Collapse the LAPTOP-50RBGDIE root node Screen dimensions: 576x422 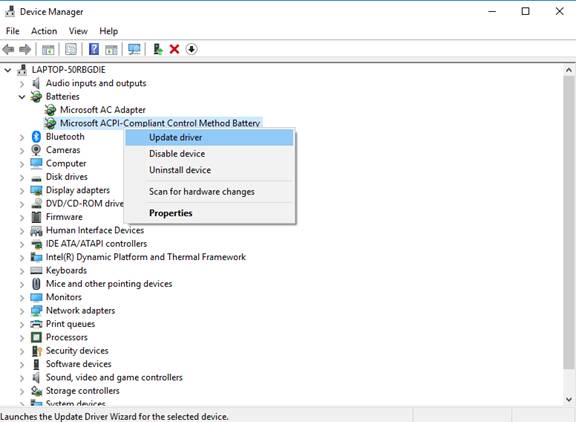point(8,70)
